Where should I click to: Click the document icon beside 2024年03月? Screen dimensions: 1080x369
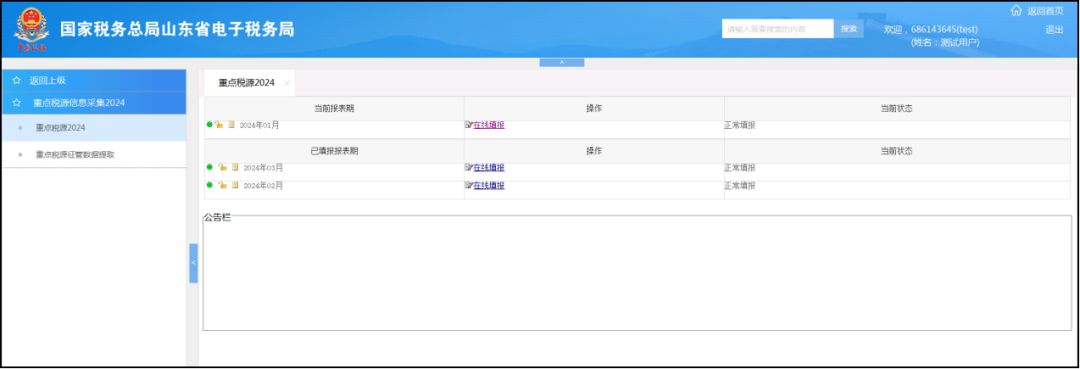point(235,167)
